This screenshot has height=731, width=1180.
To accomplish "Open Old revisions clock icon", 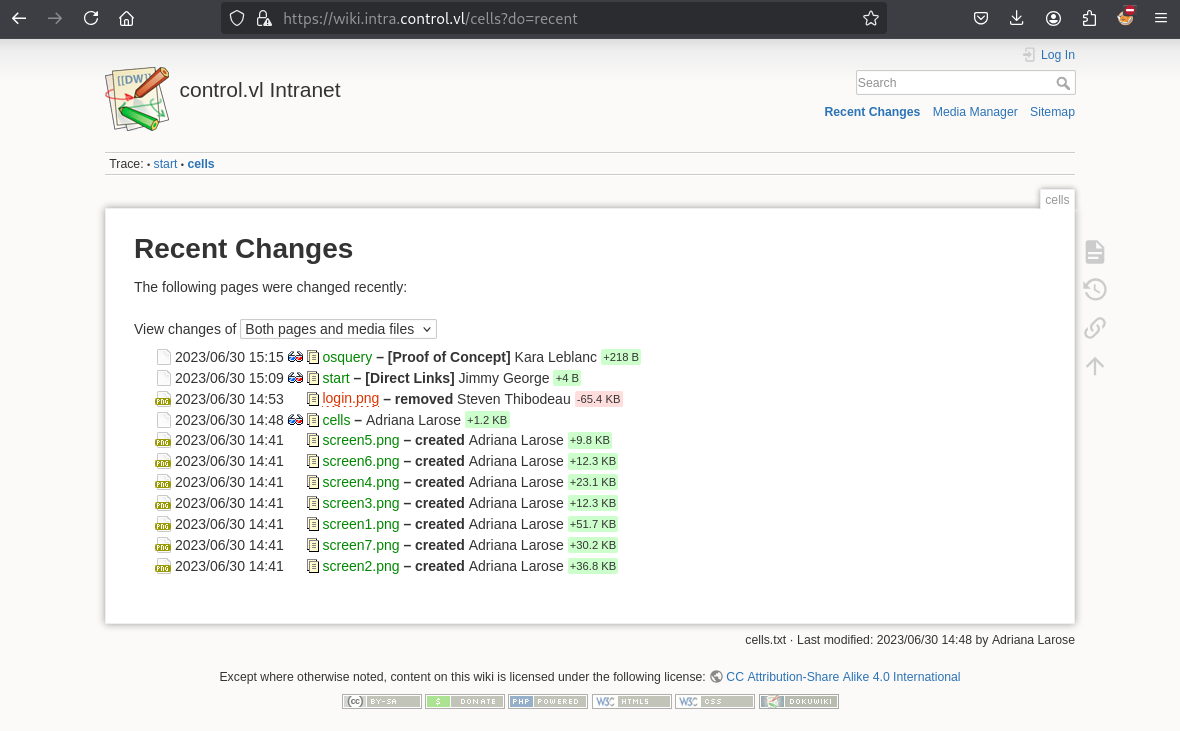I will click(x=1095, y=290).
